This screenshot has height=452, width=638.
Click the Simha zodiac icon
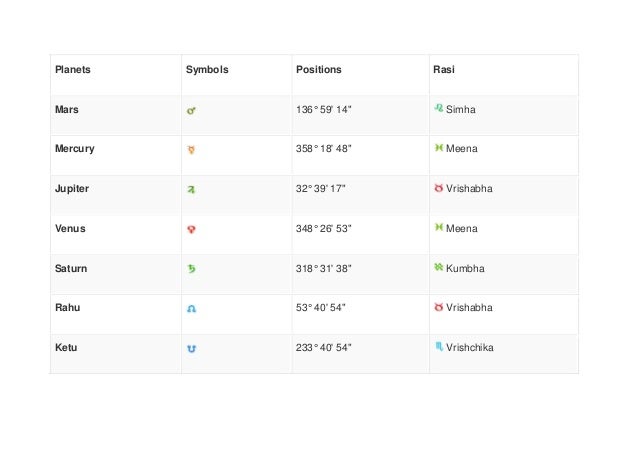[438, 108]
